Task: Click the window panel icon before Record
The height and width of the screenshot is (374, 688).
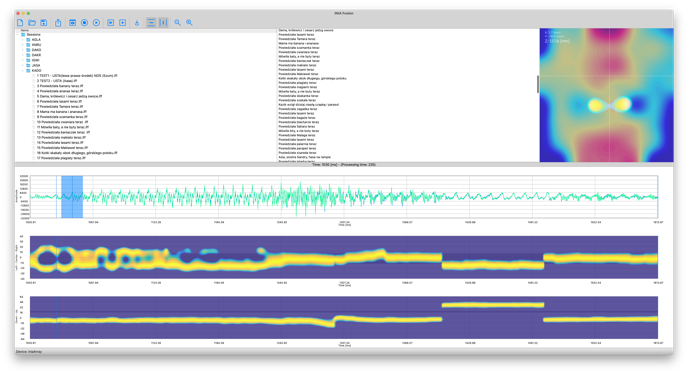Action: pos(72,22)
